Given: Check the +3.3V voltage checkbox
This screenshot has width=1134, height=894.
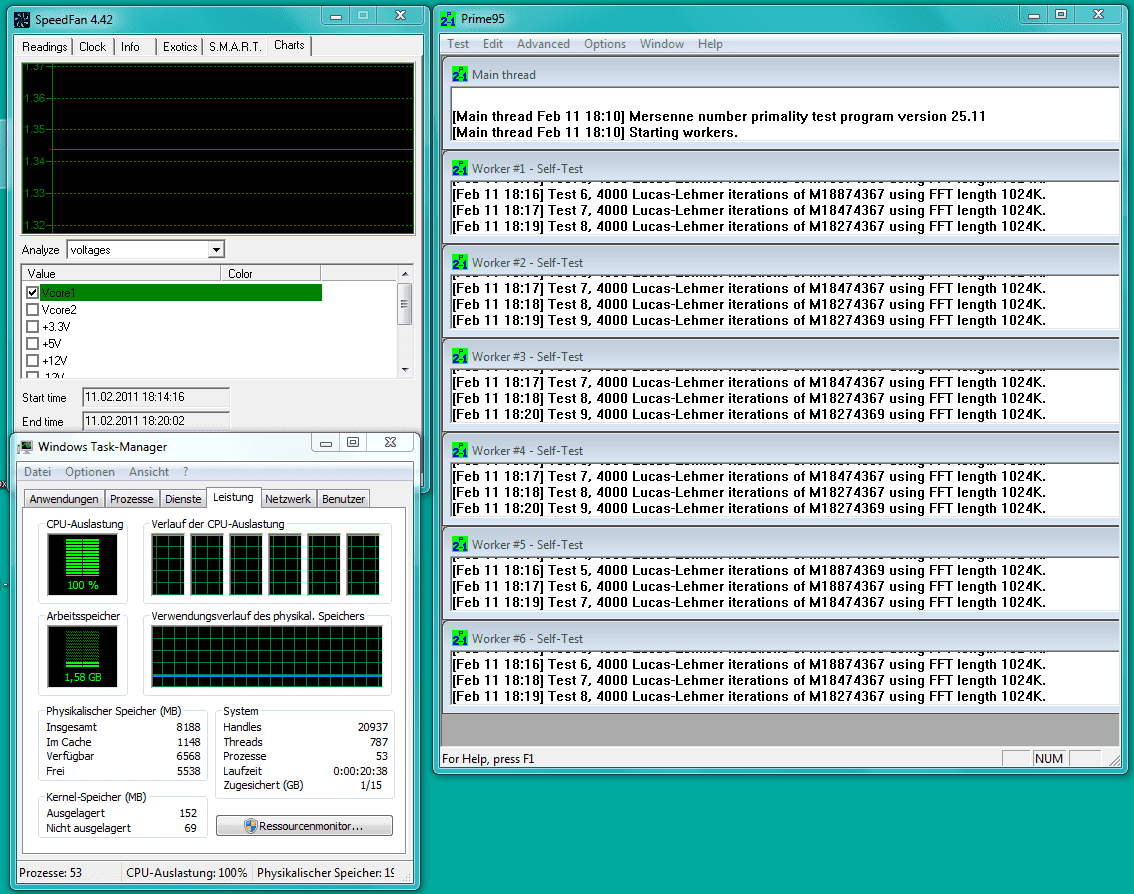Looking at the screenshot, I should pyautogui.click(x=33, y=327).
